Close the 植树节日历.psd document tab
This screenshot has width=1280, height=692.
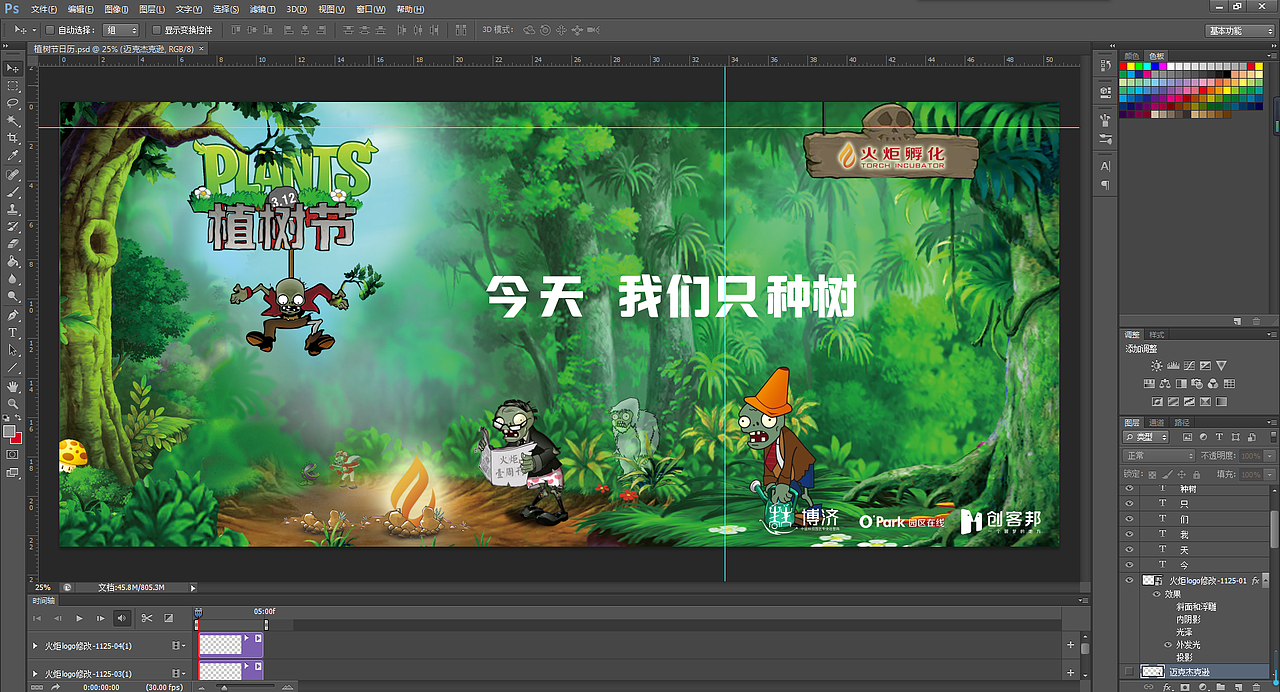201,48
